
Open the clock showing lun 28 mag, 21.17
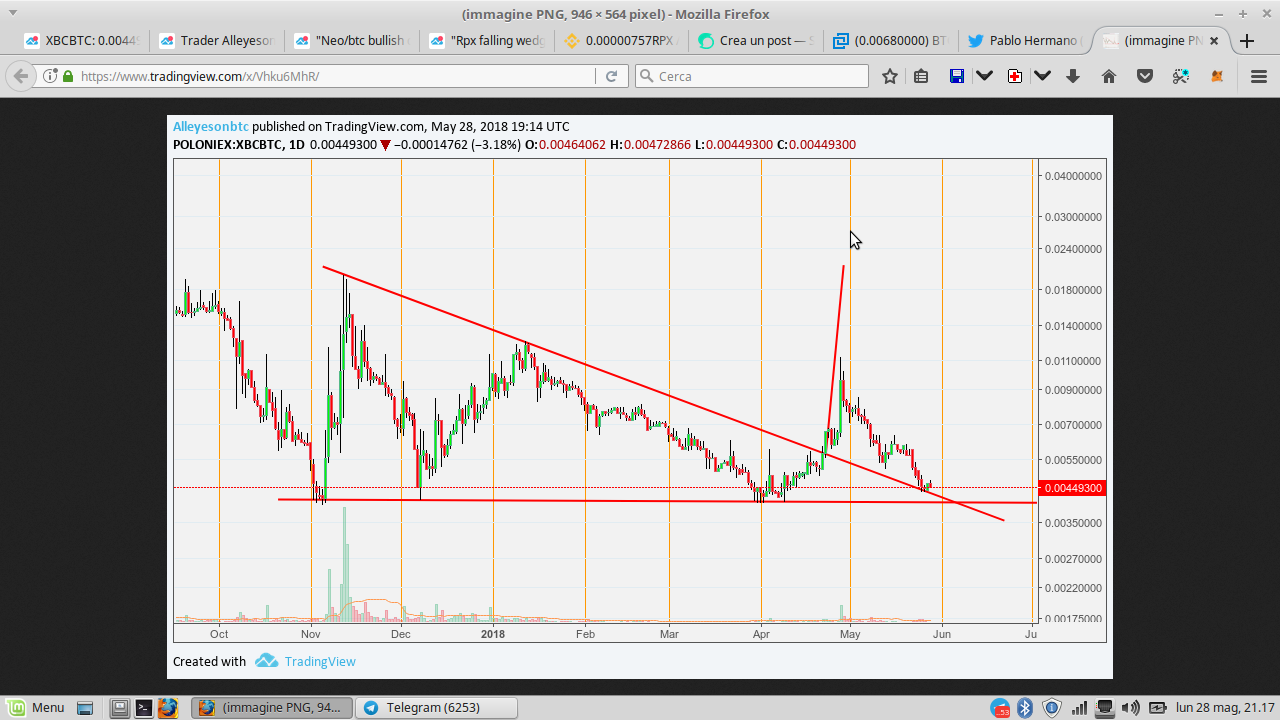(x=1225, y=708)
